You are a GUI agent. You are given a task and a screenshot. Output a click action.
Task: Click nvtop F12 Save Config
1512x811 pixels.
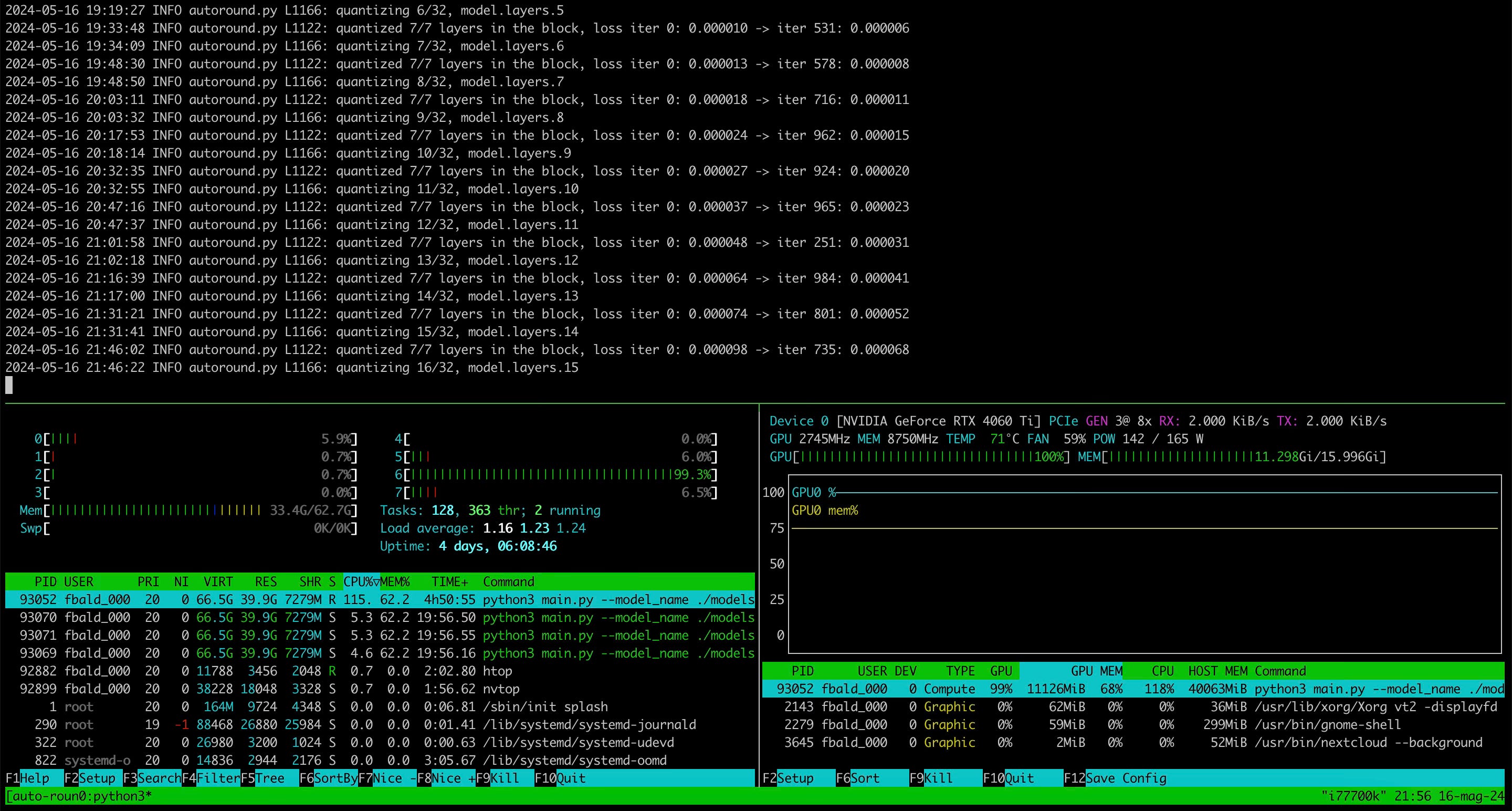(1115, 778)
